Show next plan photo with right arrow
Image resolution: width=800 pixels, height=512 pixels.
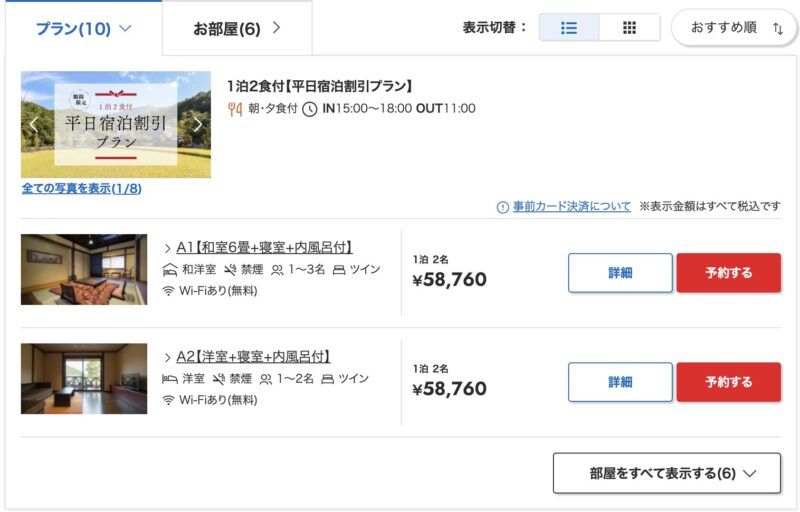197,124
